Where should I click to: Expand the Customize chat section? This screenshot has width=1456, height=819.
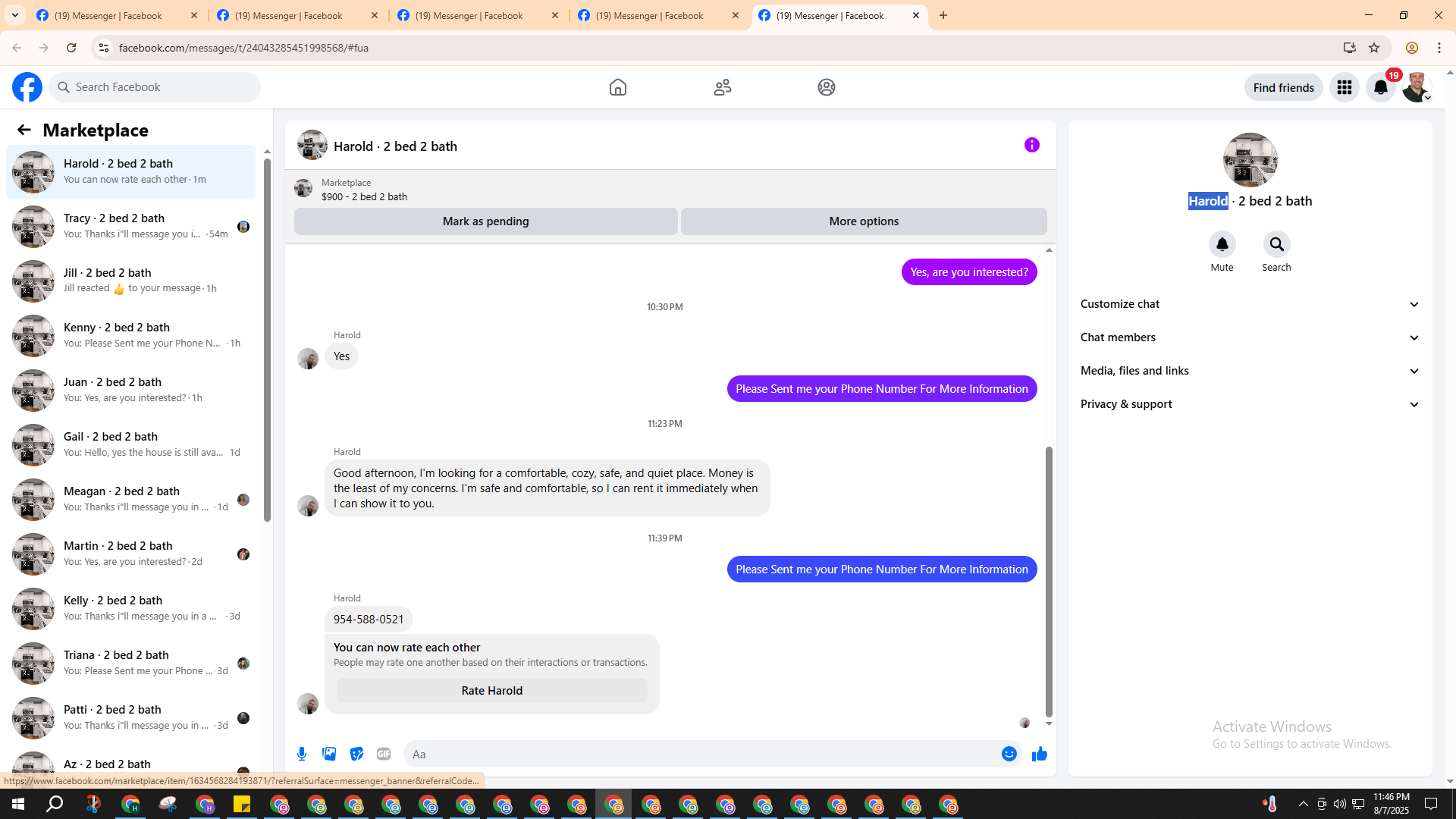click(x=1249, y=304)
